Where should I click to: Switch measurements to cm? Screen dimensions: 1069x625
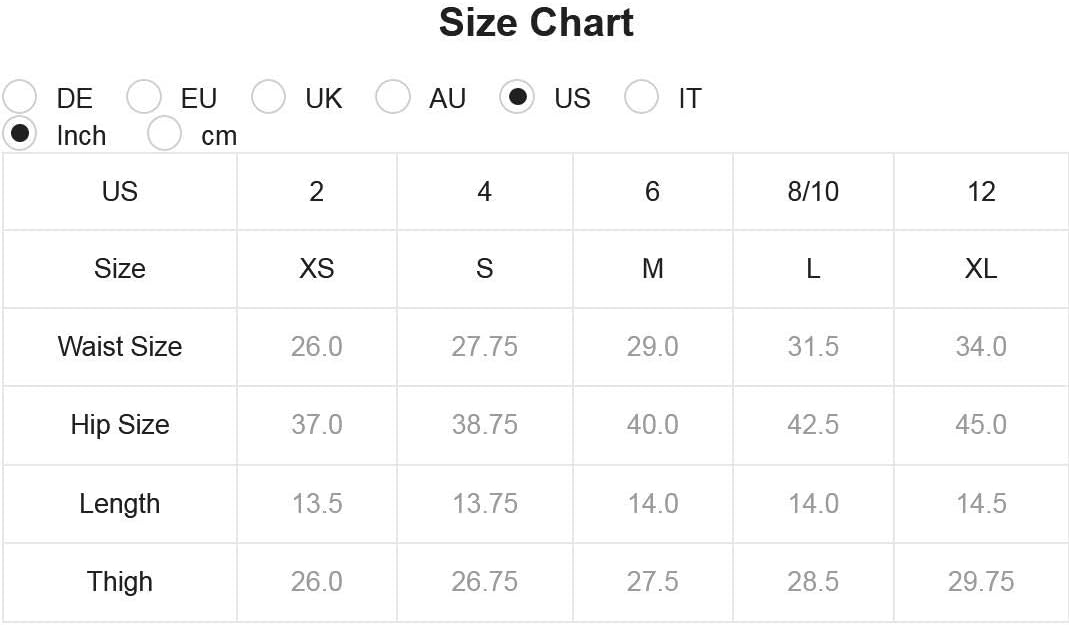click(x=164, y=133)
